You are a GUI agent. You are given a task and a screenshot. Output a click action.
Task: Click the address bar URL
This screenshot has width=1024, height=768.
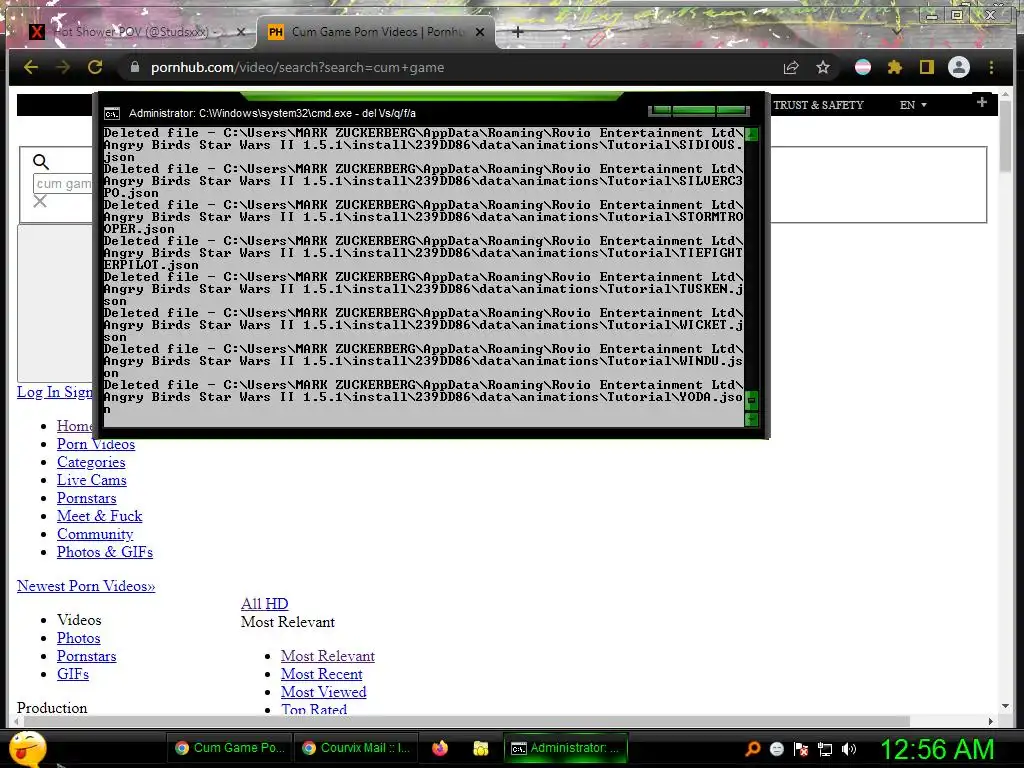[297, 67]
